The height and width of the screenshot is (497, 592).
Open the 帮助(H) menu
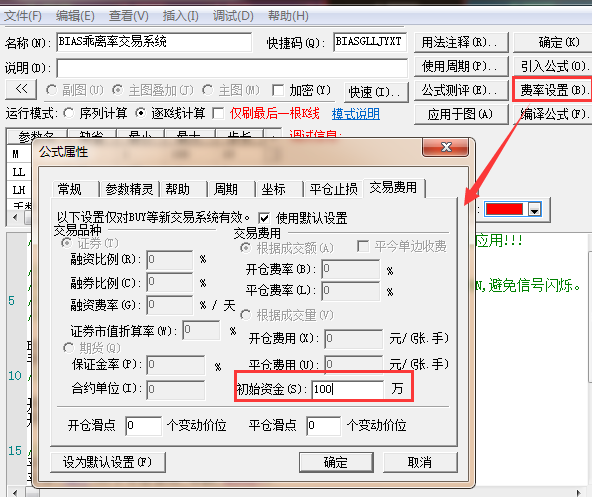(x=288, y=16)
